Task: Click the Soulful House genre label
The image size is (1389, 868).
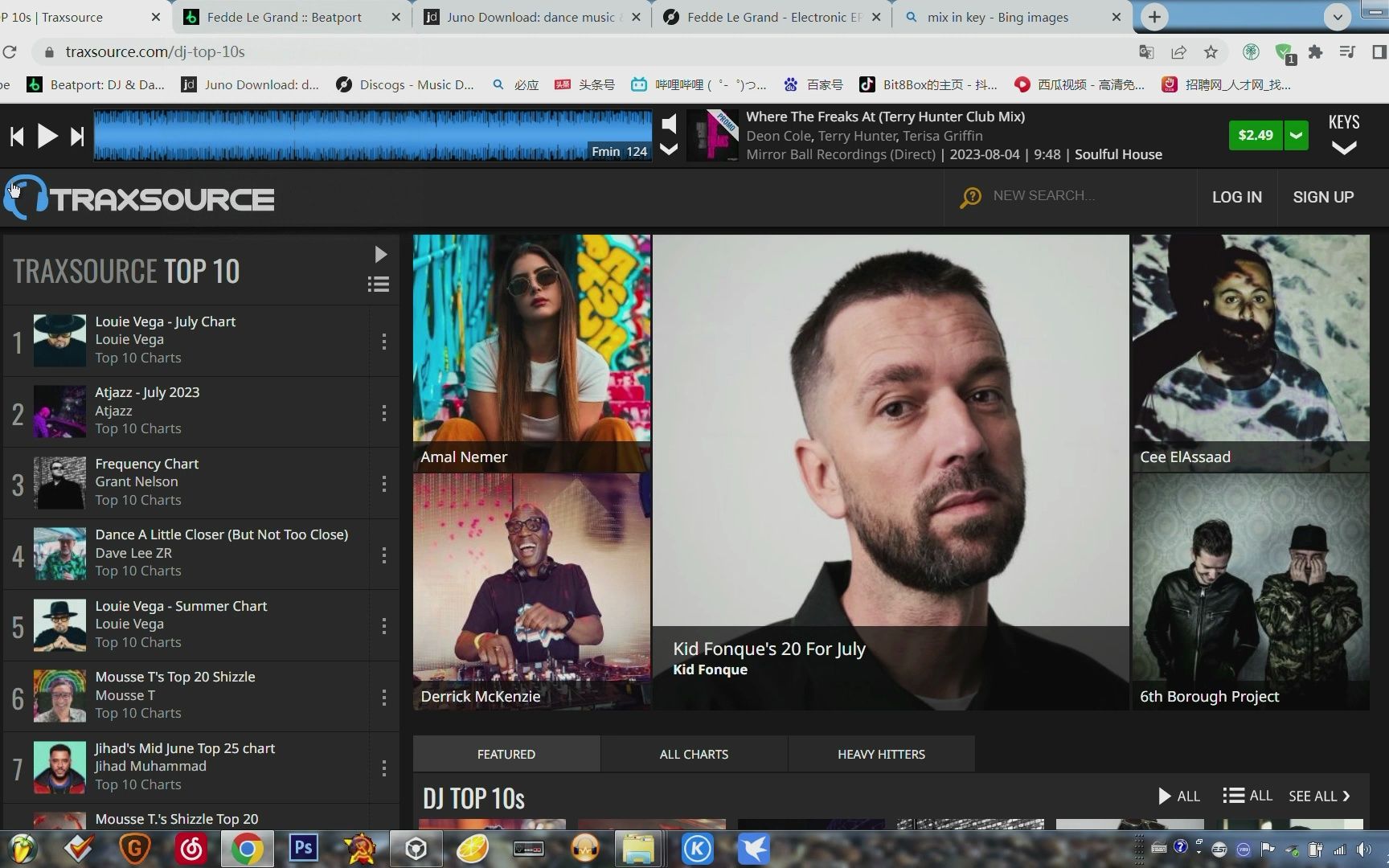Action: click(x=1118, y=154)
